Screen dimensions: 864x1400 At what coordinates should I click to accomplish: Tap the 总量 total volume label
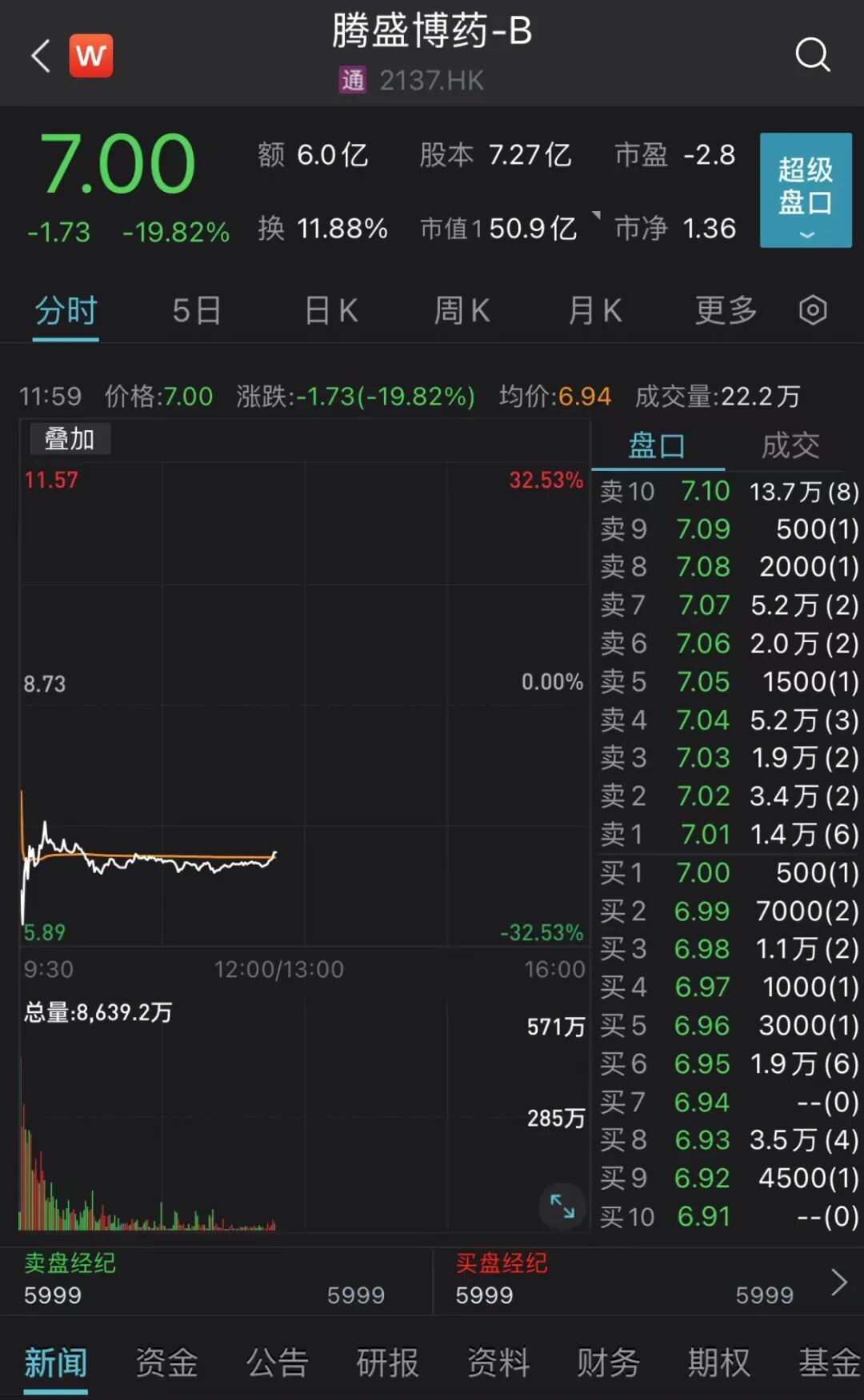98,1012
